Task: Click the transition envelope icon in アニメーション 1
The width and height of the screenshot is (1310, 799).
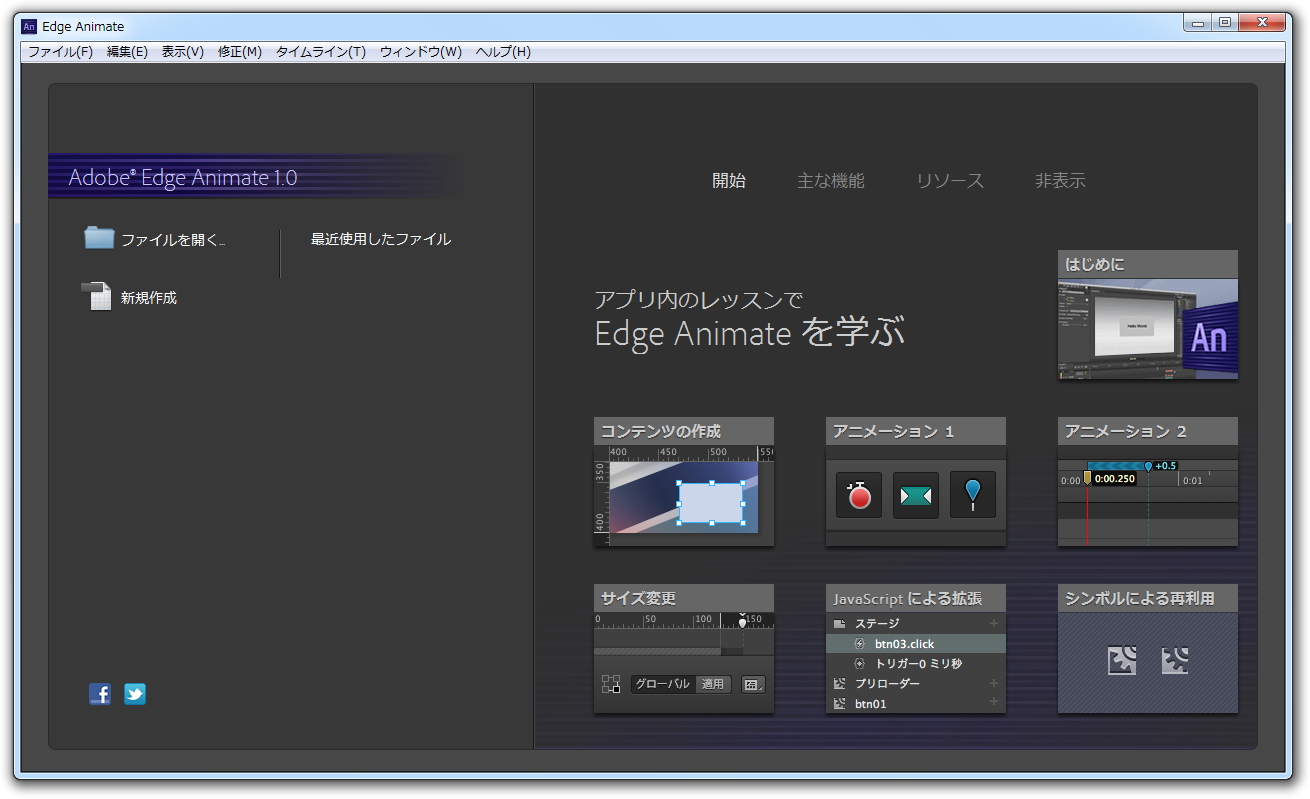Action: point(915,494)
